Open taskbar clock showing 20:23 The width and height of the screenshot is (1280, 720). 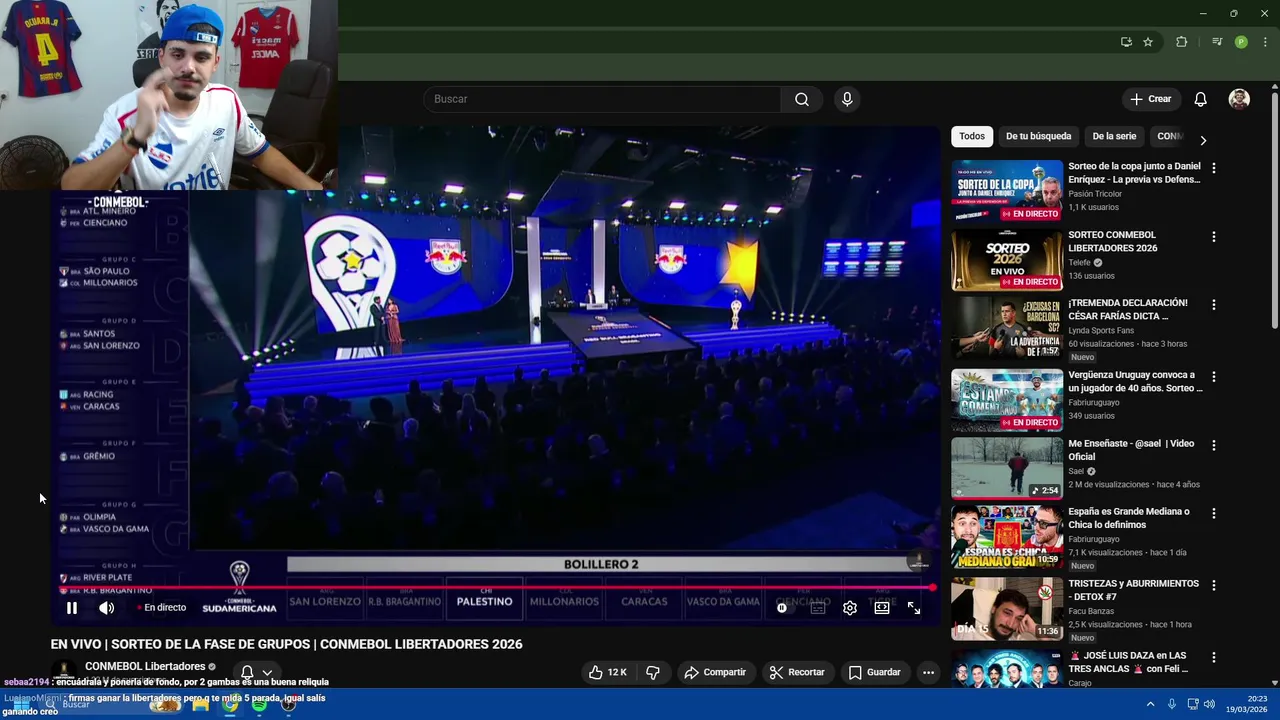pyautogui.click(x=1247, y=704)
